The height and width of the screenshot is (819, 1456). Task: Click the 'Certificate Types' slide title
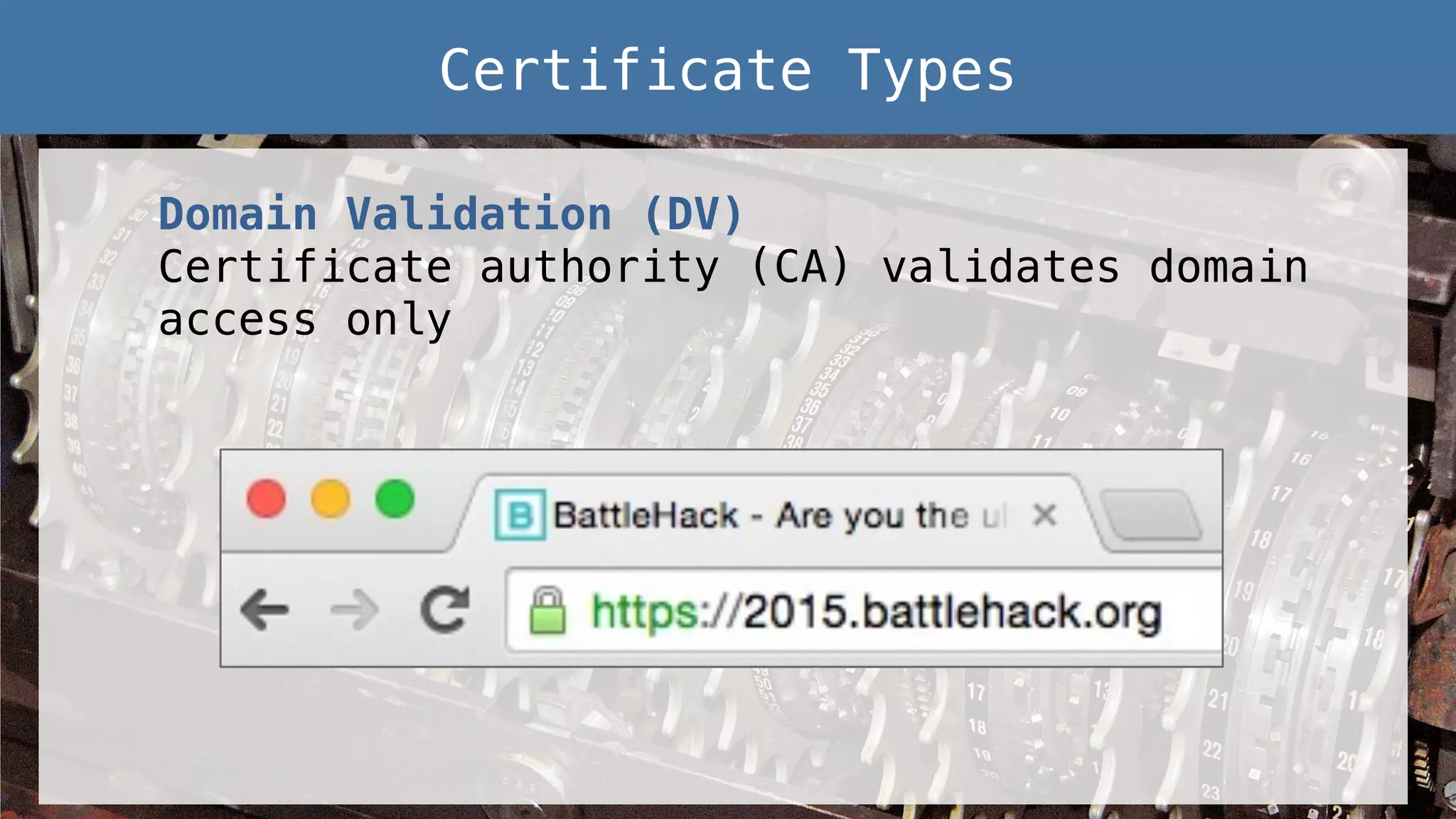click(727, 70)
